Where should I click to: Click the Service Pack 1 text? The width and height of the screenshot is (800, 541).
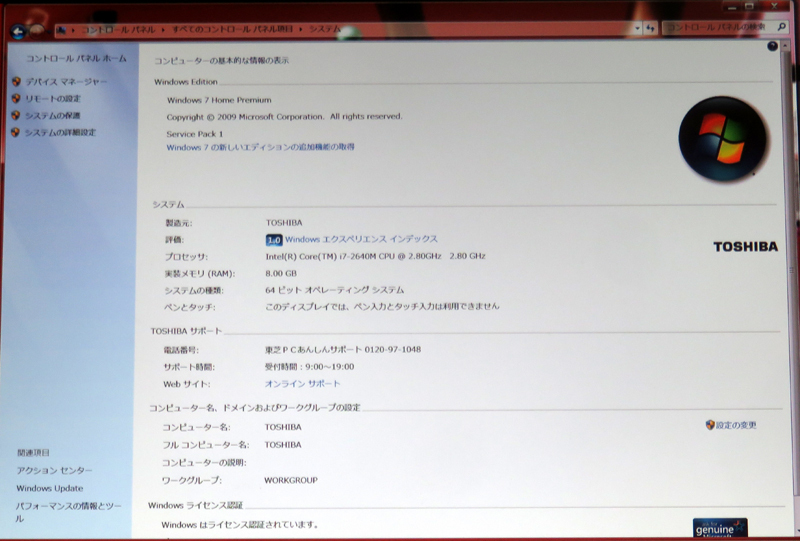point(194,134)
